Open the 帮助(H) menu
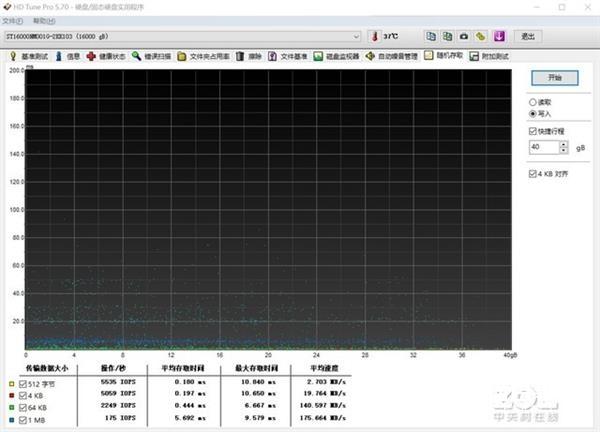 43,21
